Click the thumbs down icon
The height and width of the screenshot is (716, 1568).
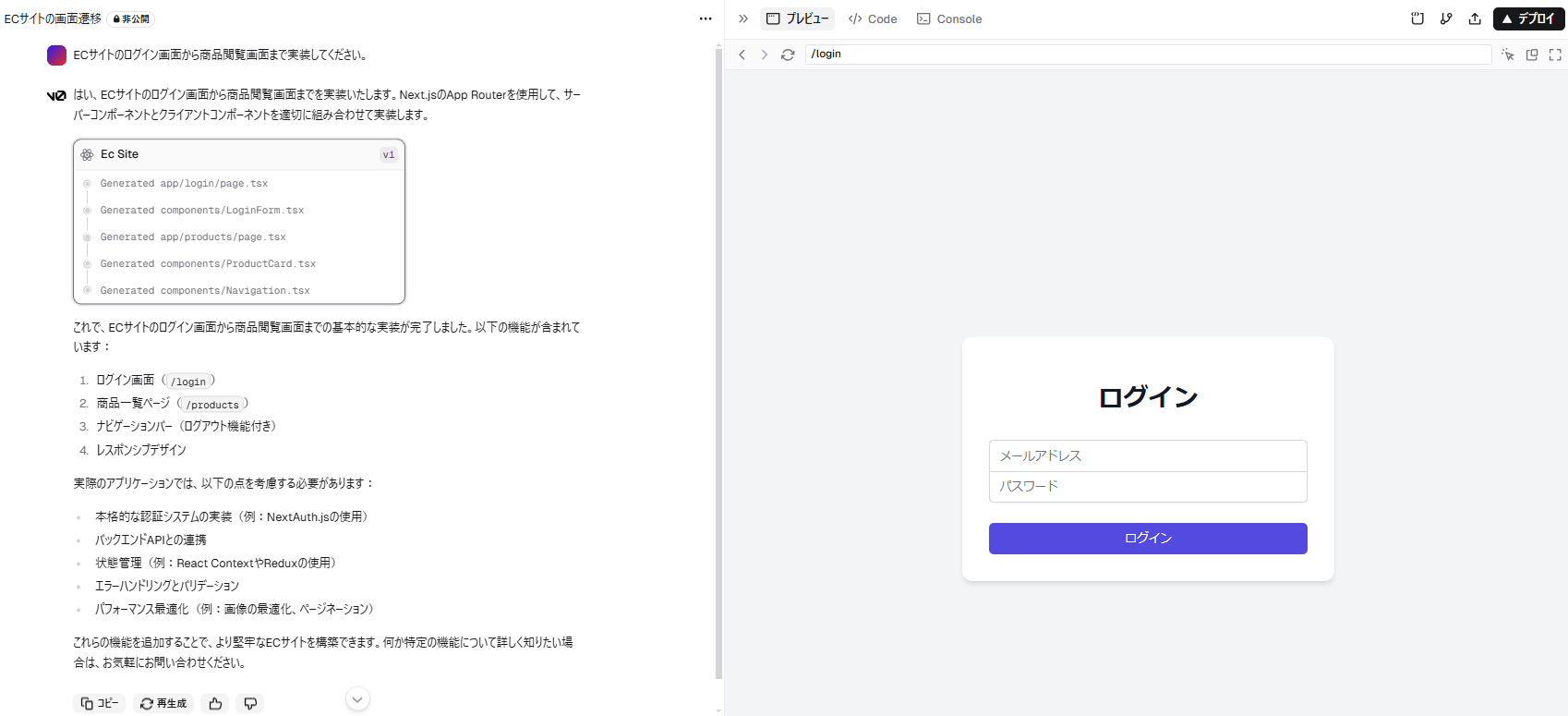click(250, 704)
